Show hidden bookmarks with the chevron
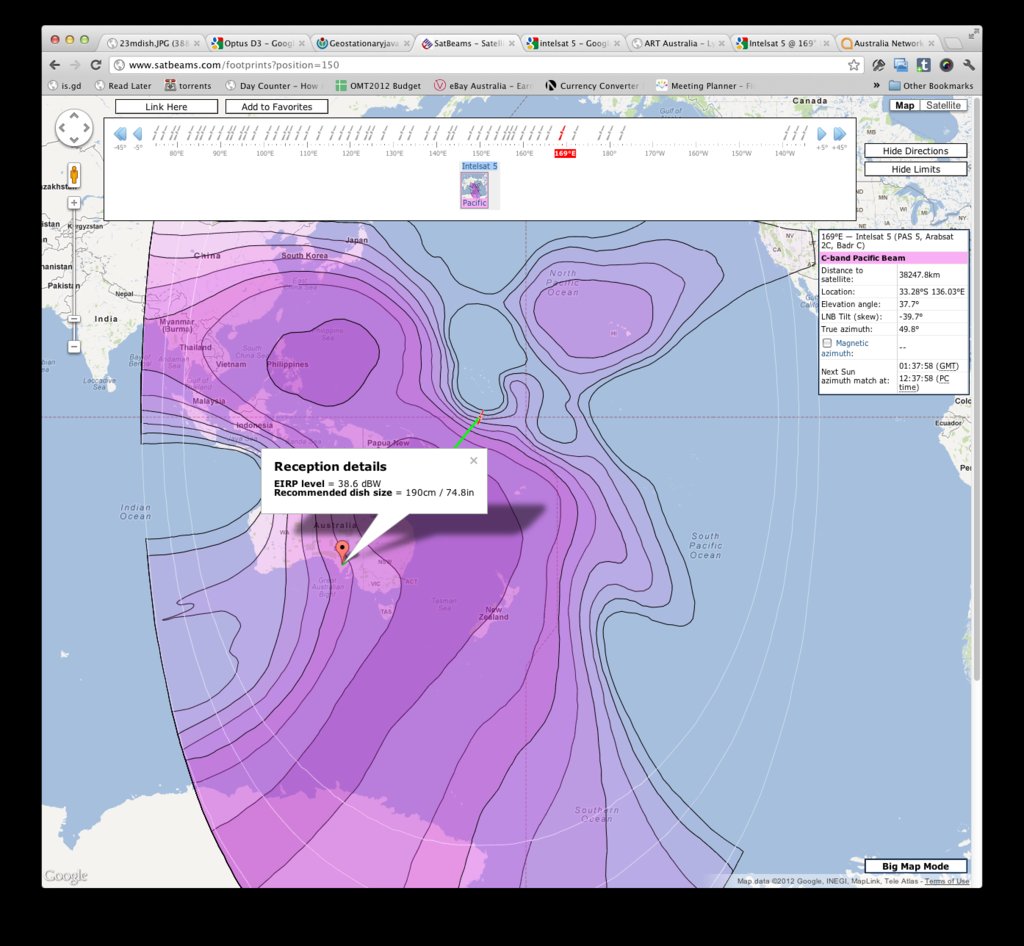The width and height of the screenshot is (1024, 946). pos(876,86)
